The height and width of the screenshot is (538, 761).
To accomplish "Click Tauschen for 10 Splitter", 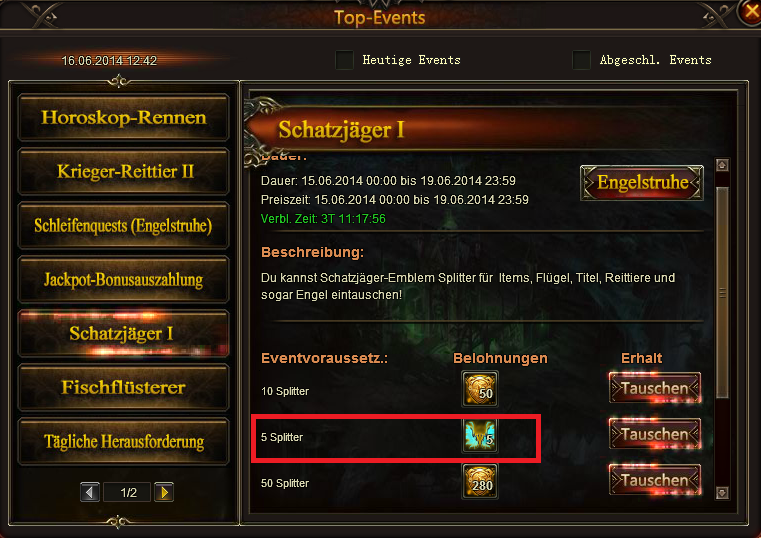I will (655, 388).
